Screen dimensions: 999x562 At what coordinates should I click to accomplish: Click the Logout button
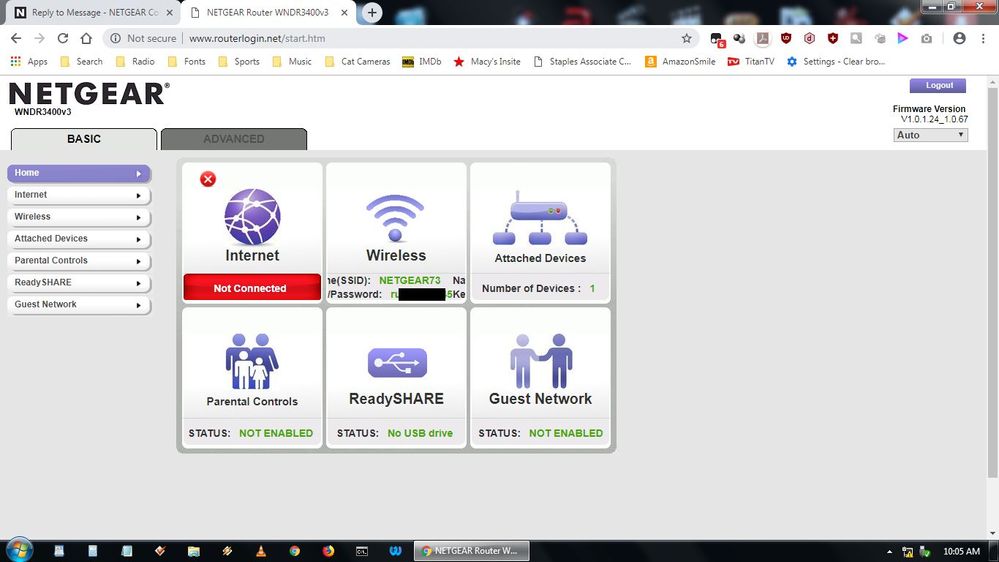[x=938, y=86]
